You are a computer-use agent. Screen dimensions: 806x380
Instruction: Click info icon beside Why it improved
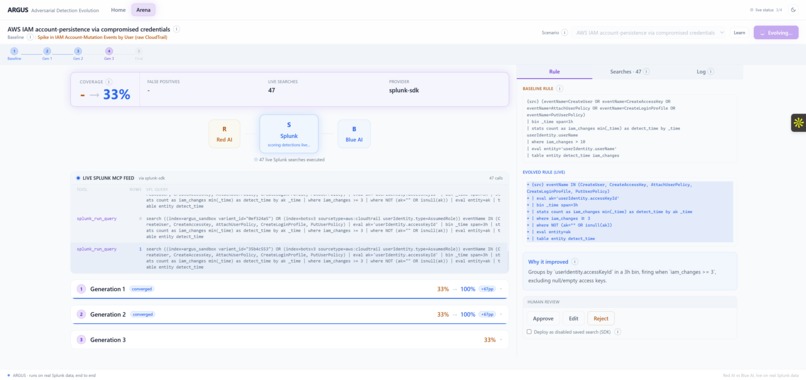coord(575,262)
